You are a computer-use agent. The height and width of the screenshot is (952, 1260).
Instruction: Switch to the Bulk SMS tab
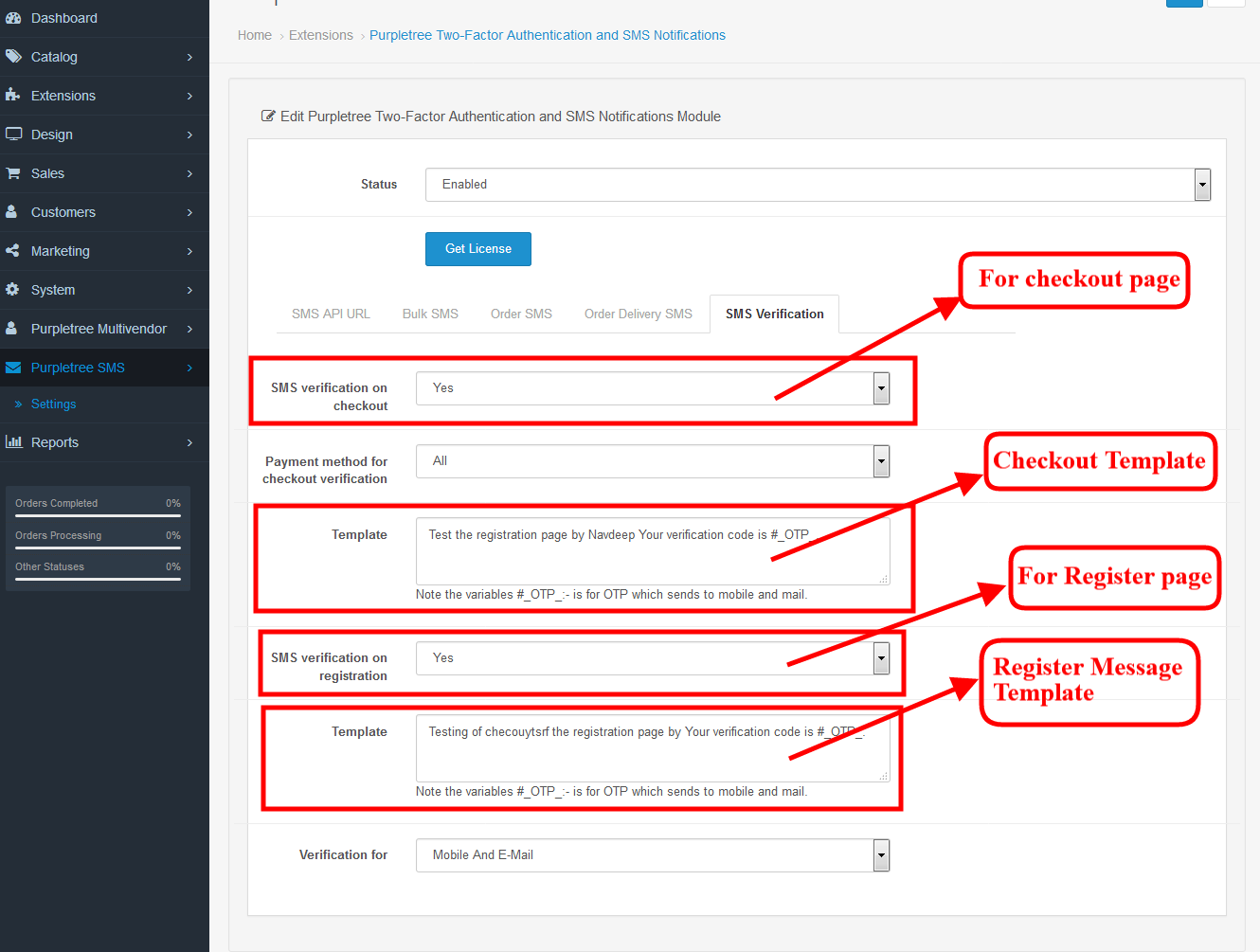point(430,314)
